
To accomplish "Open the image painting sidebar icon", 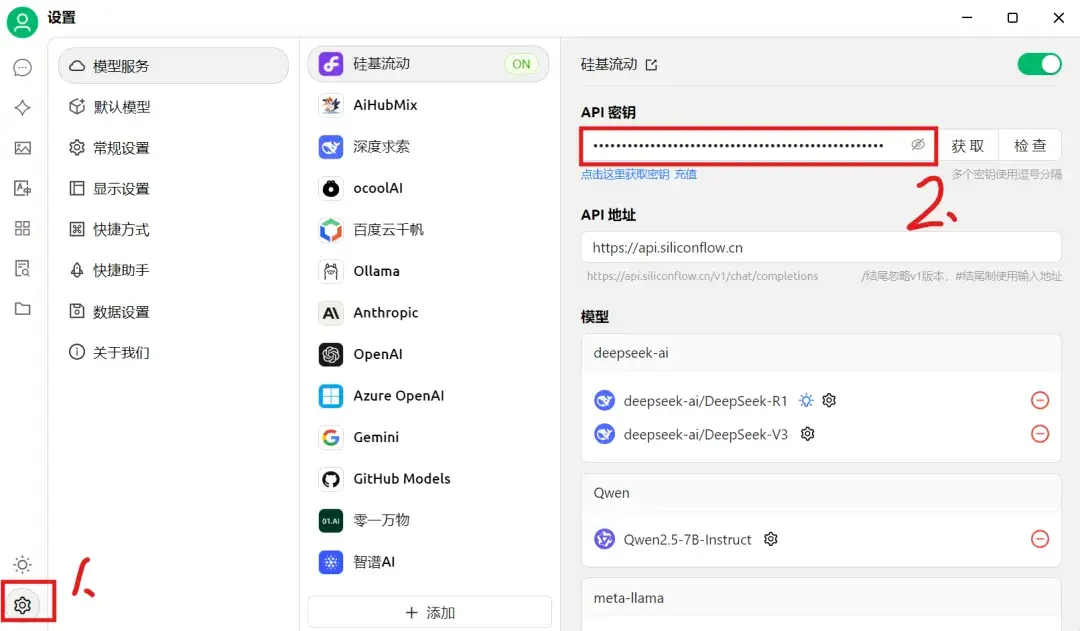I will tap(23, 148).
